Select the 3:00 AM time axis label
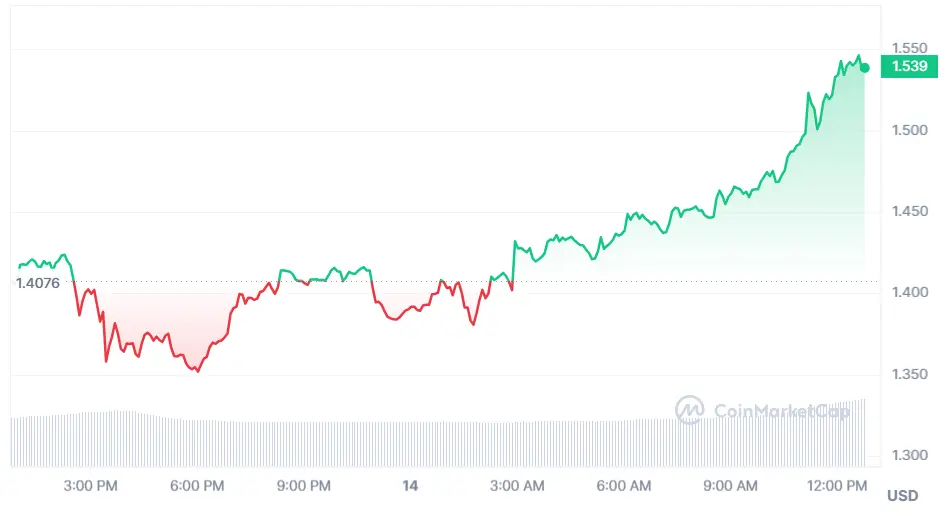 tap(517, 486)
